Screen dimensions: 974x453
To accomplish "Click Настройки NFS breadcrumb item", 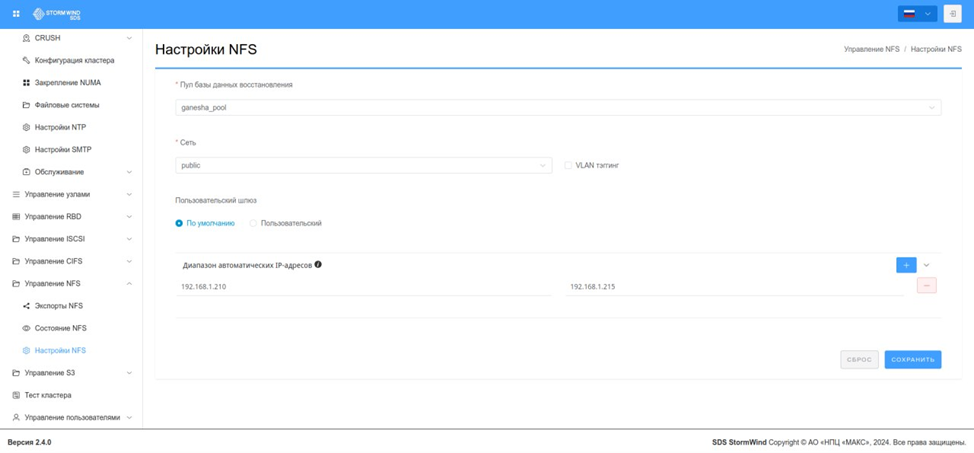I will click(x=936, y=48).
